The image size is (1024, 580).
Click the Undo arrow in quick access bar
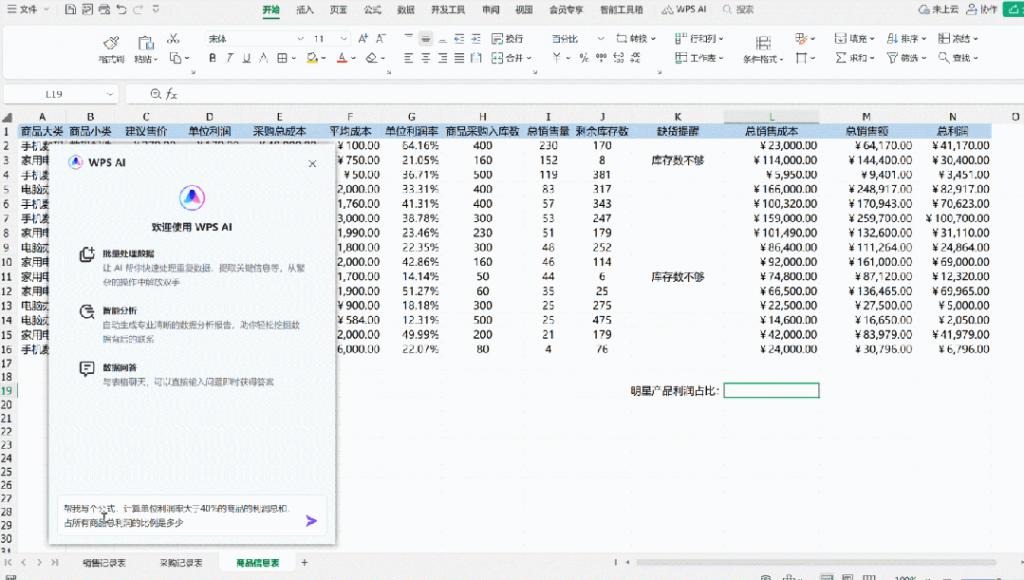coord(122,9)
